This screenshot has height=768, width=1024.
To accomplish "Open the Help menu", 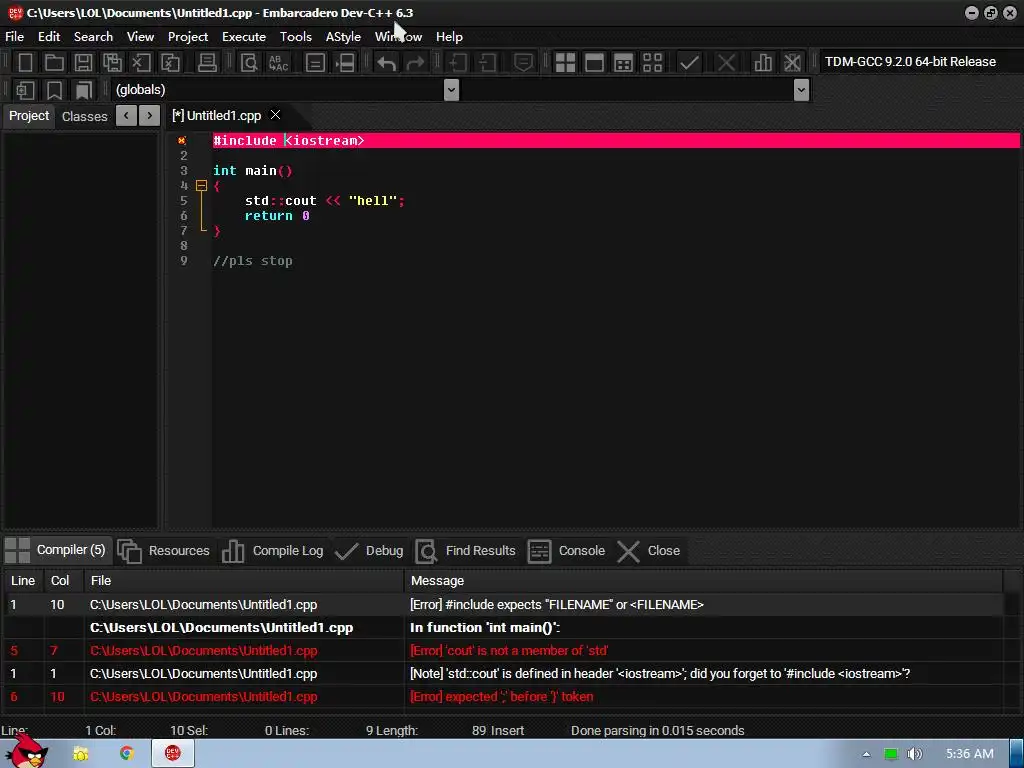I will (449, 37).
